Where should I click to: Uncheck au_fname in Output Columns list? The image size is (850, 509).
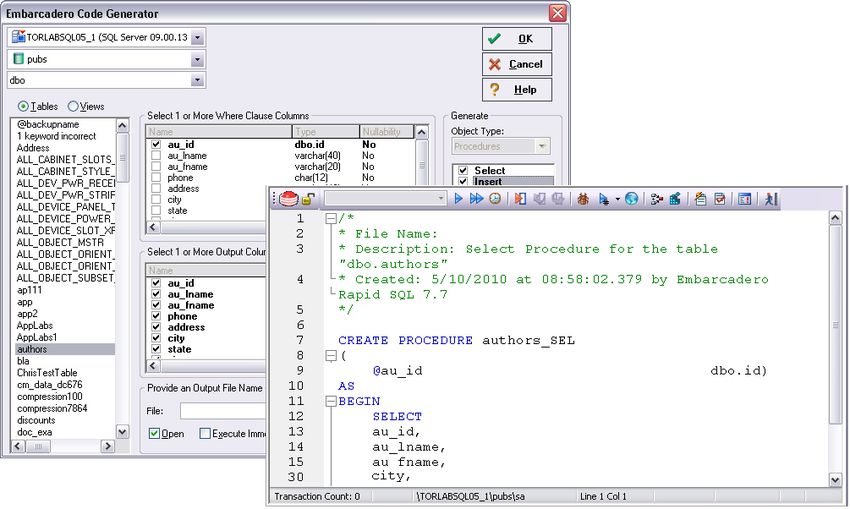coord(156,305)
